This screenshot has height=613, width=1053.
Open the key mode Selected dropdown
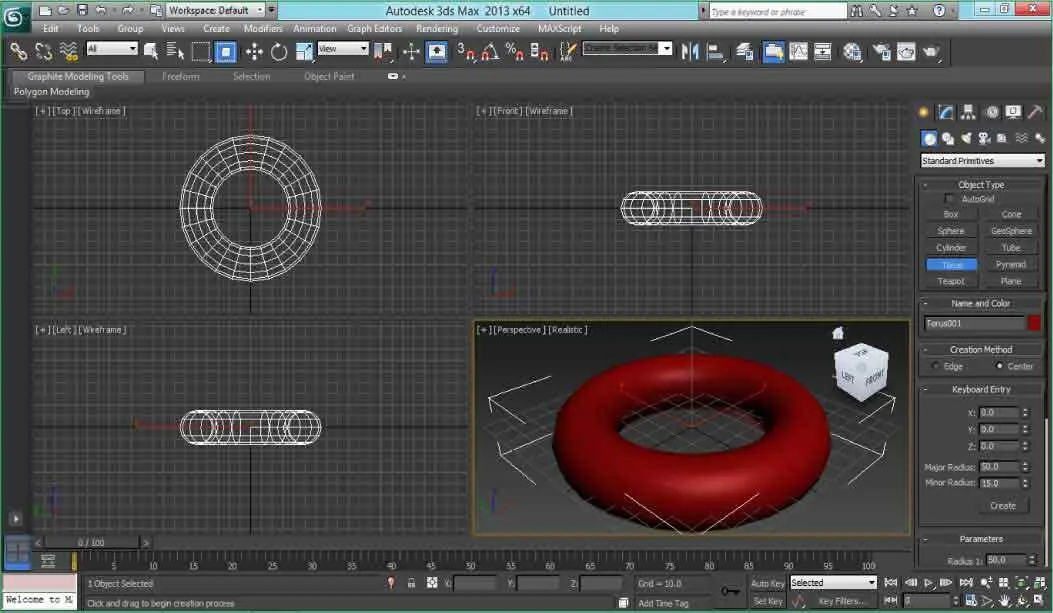click(x=833, y=583)
